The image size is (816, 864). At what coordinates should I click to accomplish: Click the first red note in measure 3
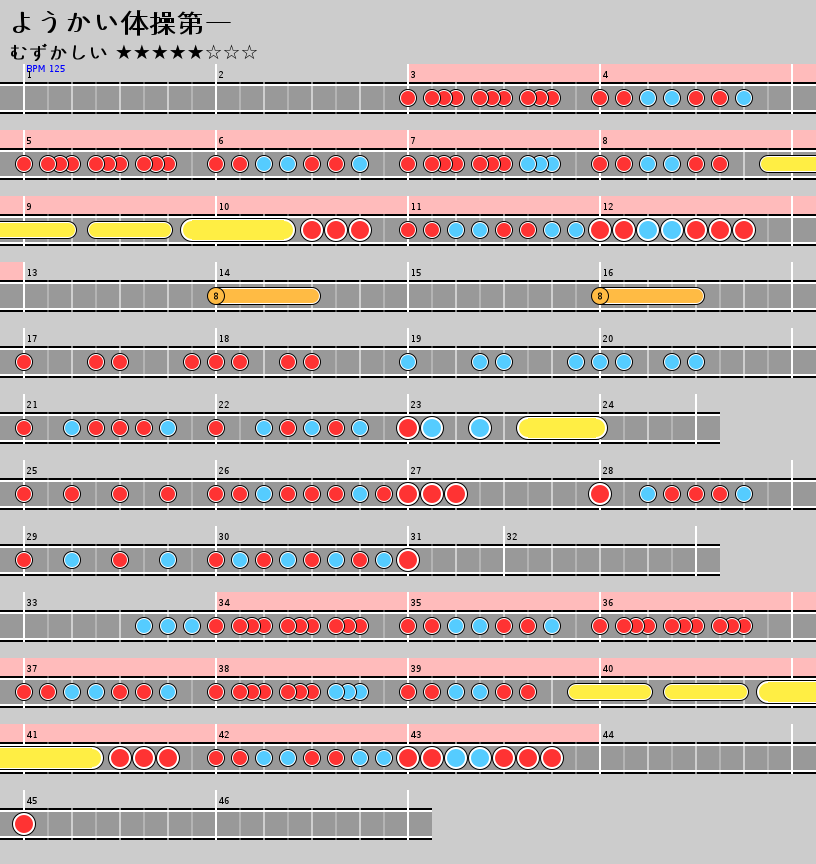coord(408,98)
